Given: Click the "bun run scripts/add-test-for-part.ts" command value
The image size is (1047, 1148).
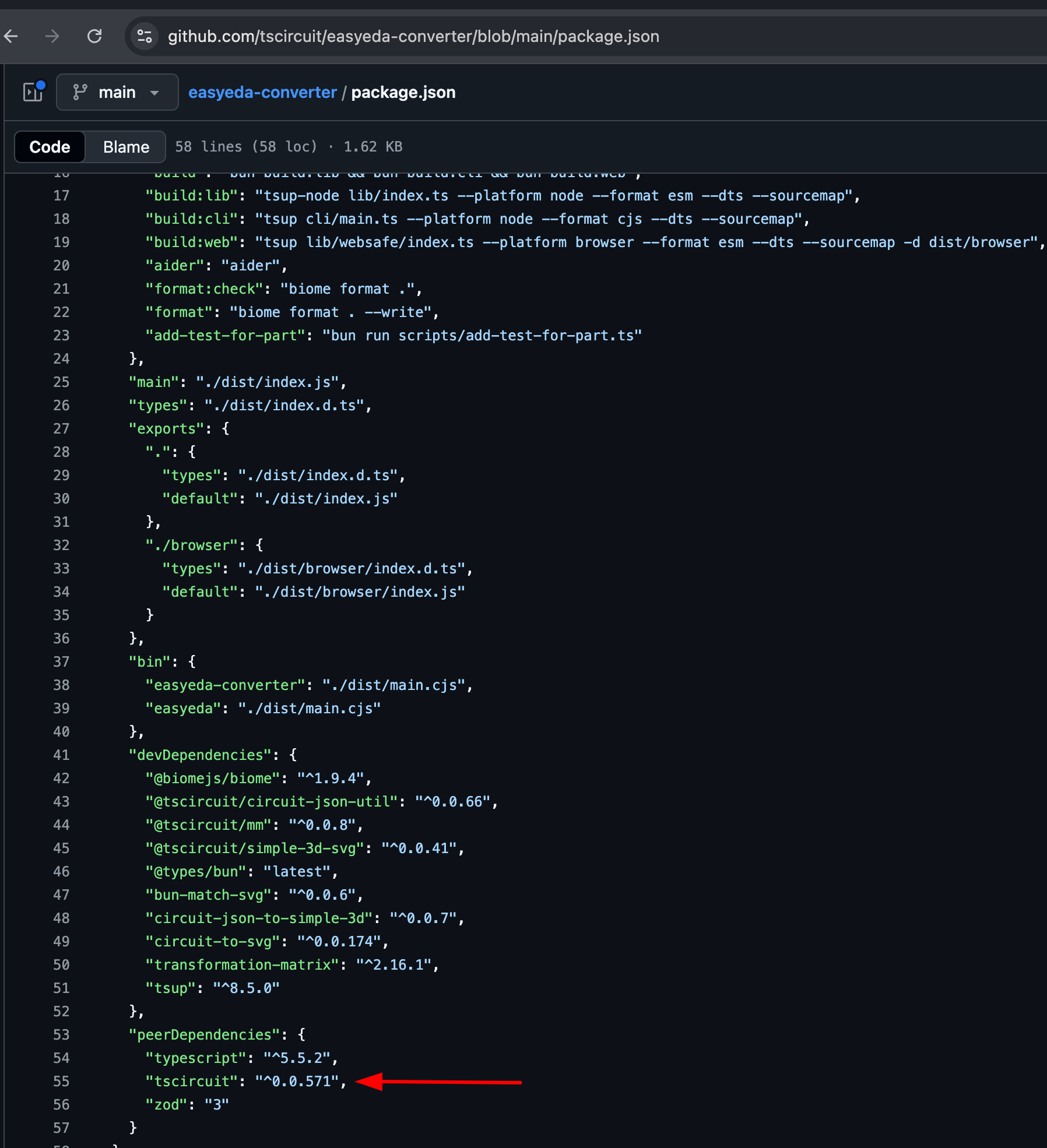Looking at the screenshot, I should point(483,336).
